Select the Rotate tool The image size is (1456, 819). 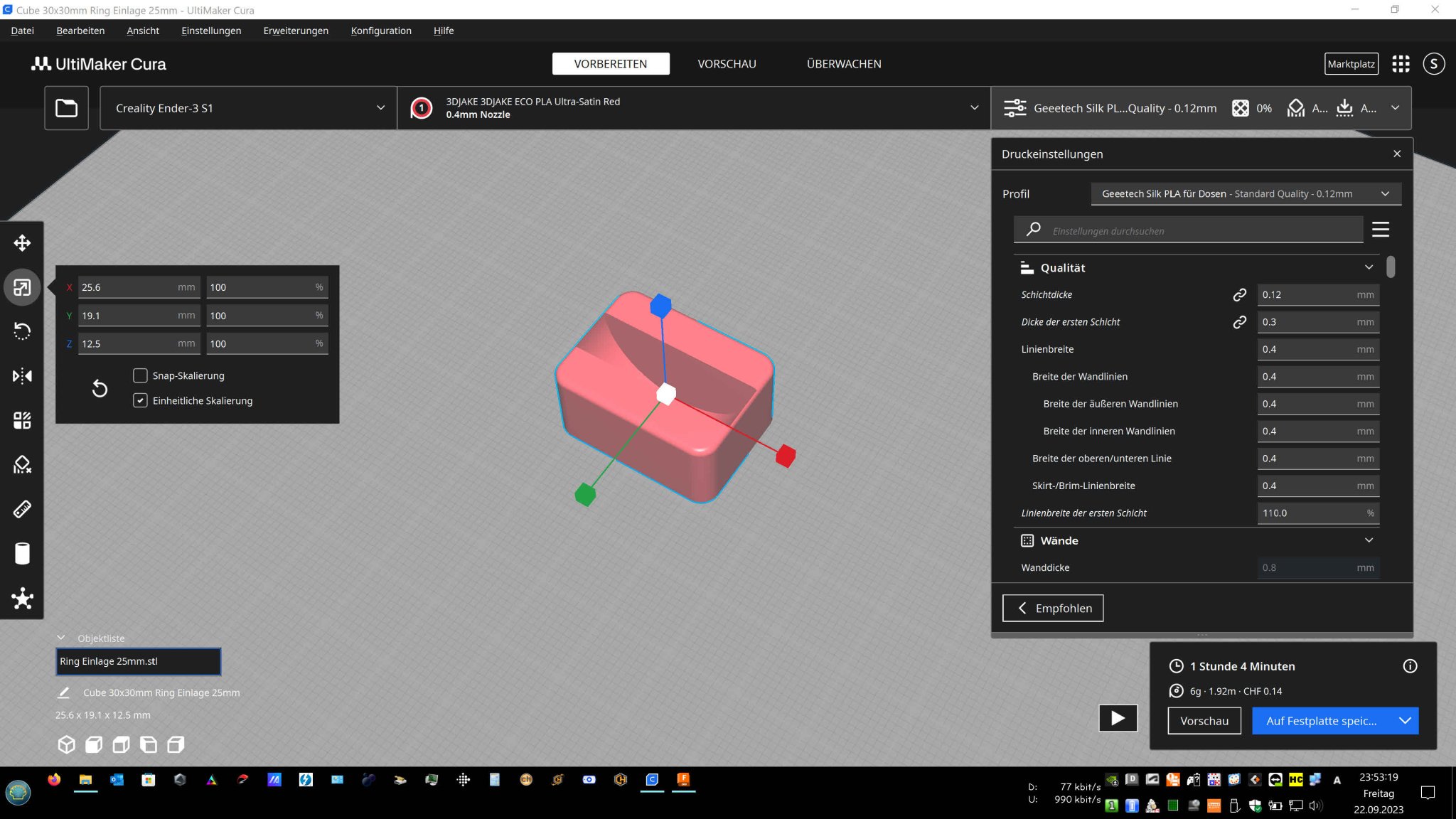22,331
